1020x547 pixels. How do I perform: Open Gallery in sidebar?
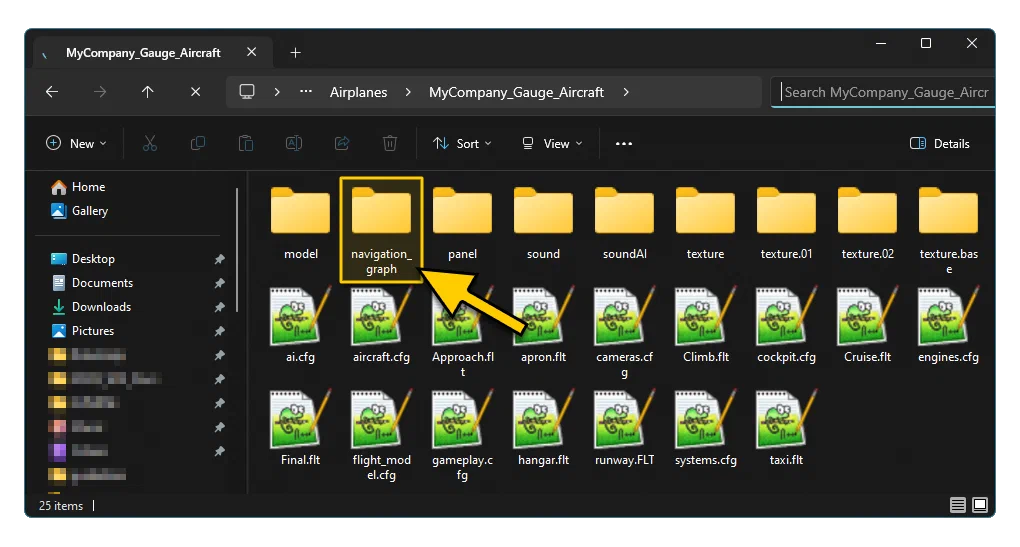(x=79, y=211)
